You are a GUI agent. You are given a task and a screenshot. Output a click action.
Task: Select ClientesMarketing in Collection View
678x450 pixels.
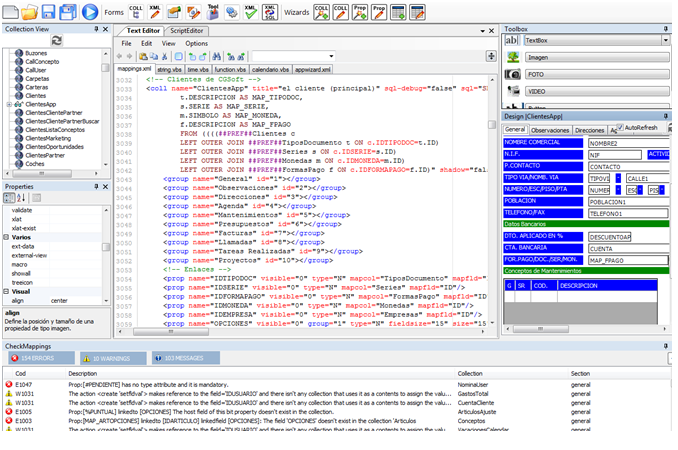click(48, 138)
